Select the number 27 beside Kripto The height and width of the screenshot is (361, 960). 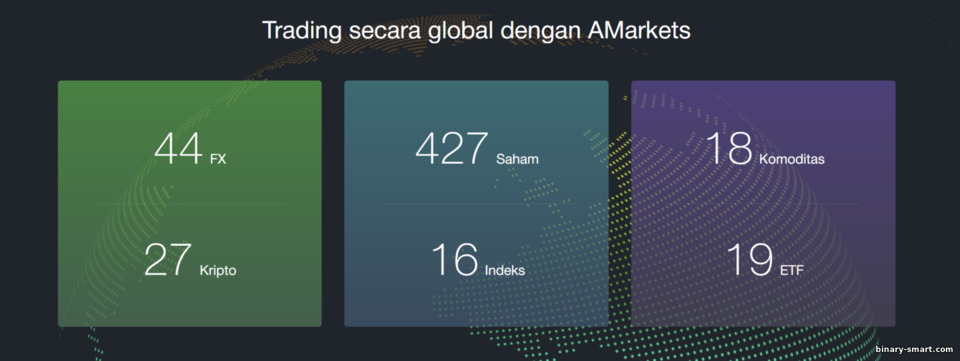click(x=168, y=260)
